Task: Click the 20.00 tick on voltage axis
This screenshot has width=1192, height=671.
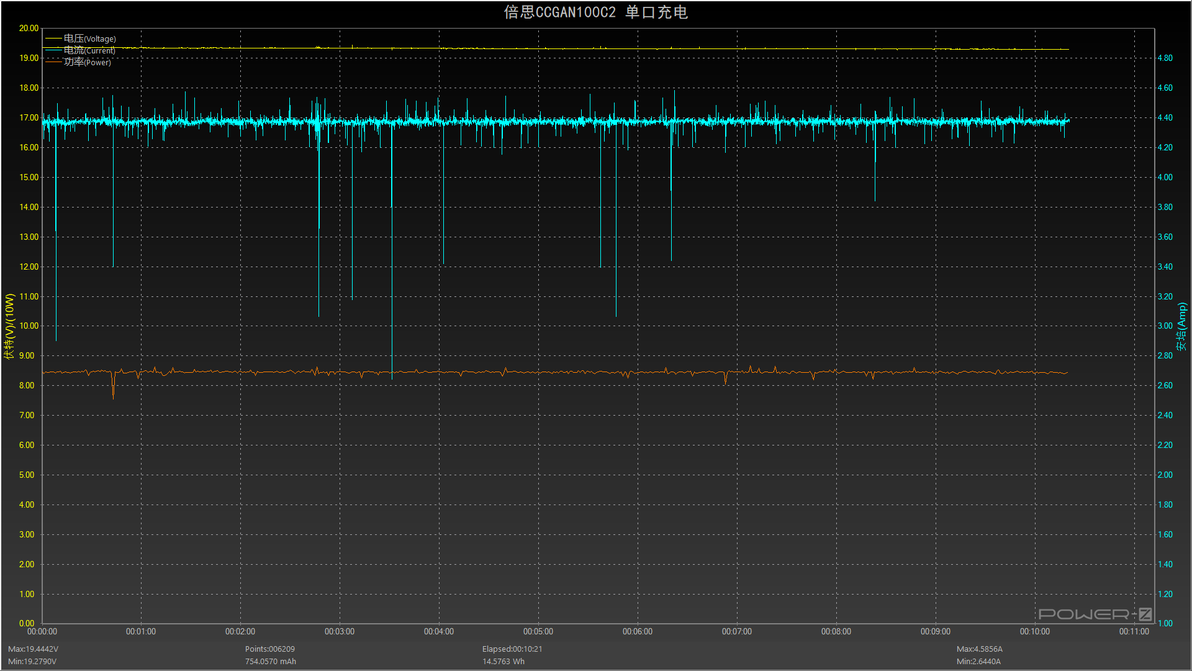Action: click(x=29, y=28)
